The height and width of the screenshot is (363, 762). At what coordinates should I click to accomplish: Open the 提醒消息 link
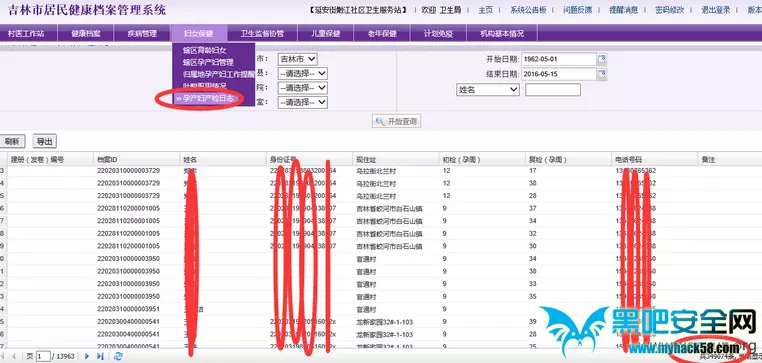point(623,10)
